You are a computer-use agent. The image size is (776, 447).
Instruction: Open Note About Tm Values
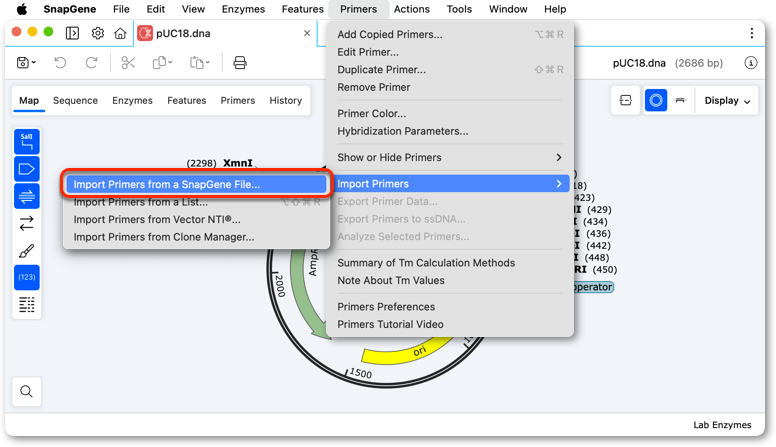(450, 280)
